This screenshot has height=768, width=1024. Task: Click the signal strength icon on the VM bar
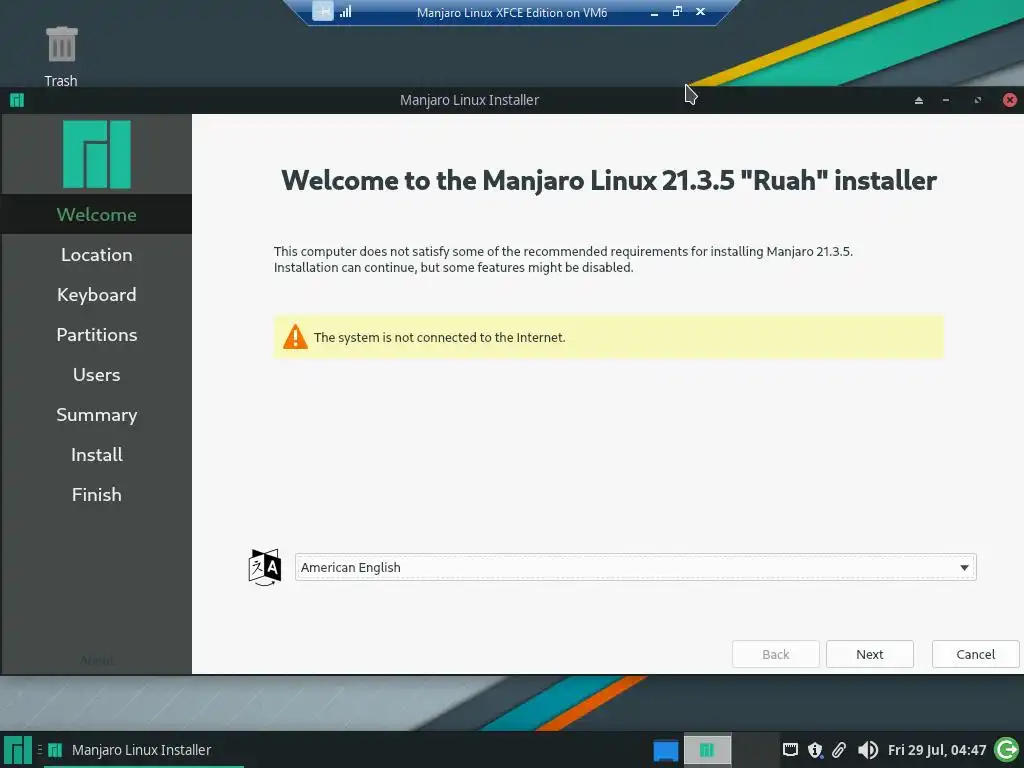pos(345,11)
